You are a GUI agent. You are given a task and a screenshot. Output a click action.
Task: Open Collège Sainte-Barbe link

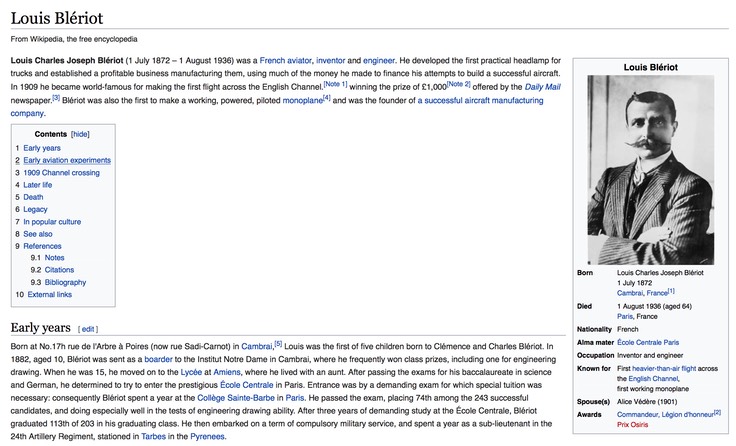[236, 398]
